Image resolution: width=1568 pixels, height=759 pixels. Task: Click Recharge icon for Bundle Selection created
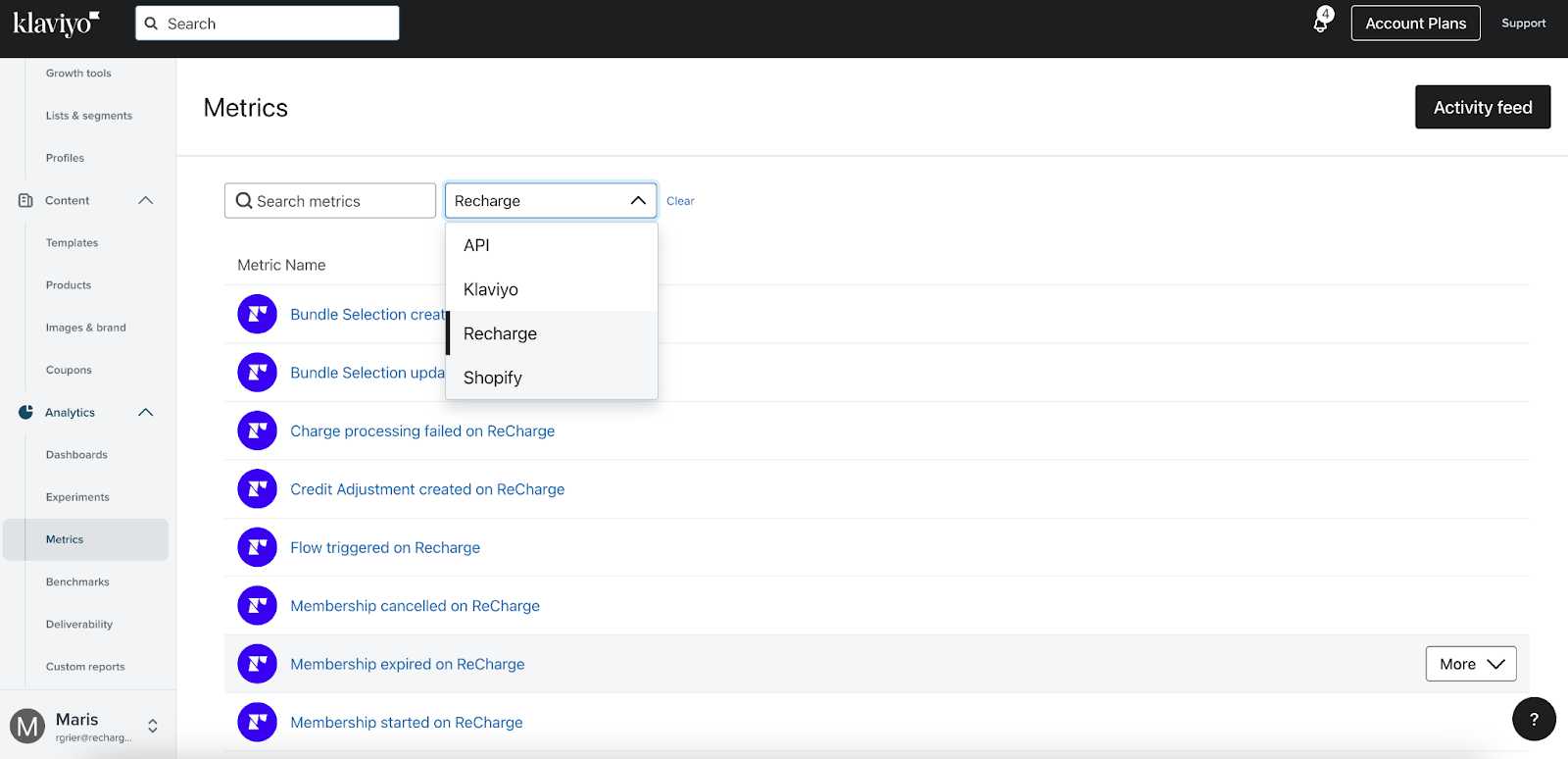pyautogui.click(x=257, y=314)
